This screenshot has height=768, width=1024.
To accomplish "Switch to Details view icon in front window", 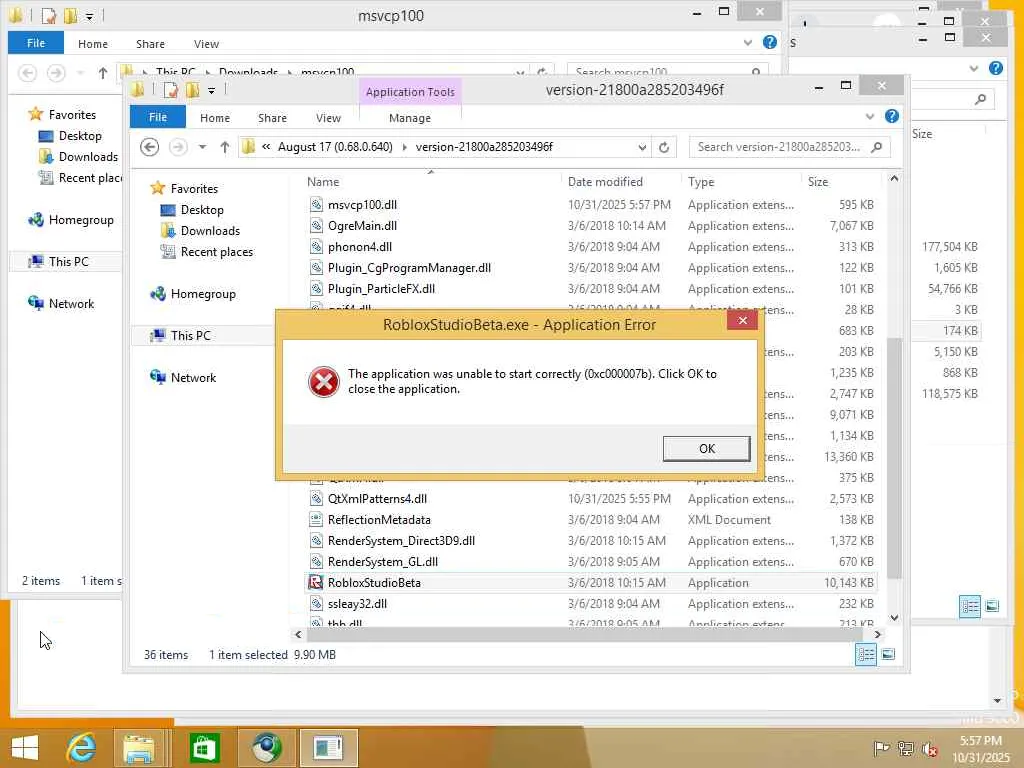I will click(x=866, y=654).
